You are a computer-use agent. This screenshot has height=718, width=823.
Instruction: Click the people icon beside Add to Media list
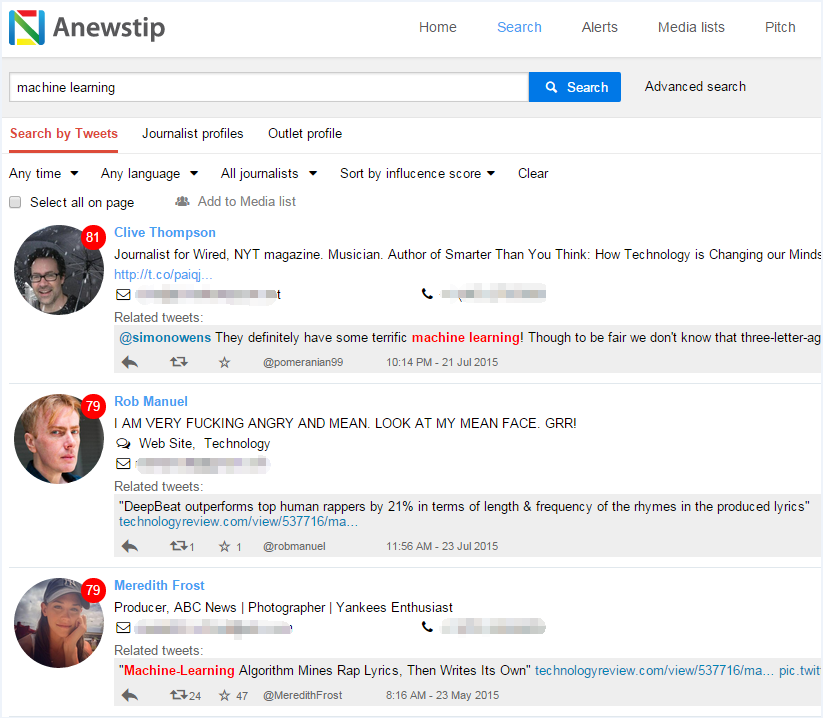[x=182, y=202]
